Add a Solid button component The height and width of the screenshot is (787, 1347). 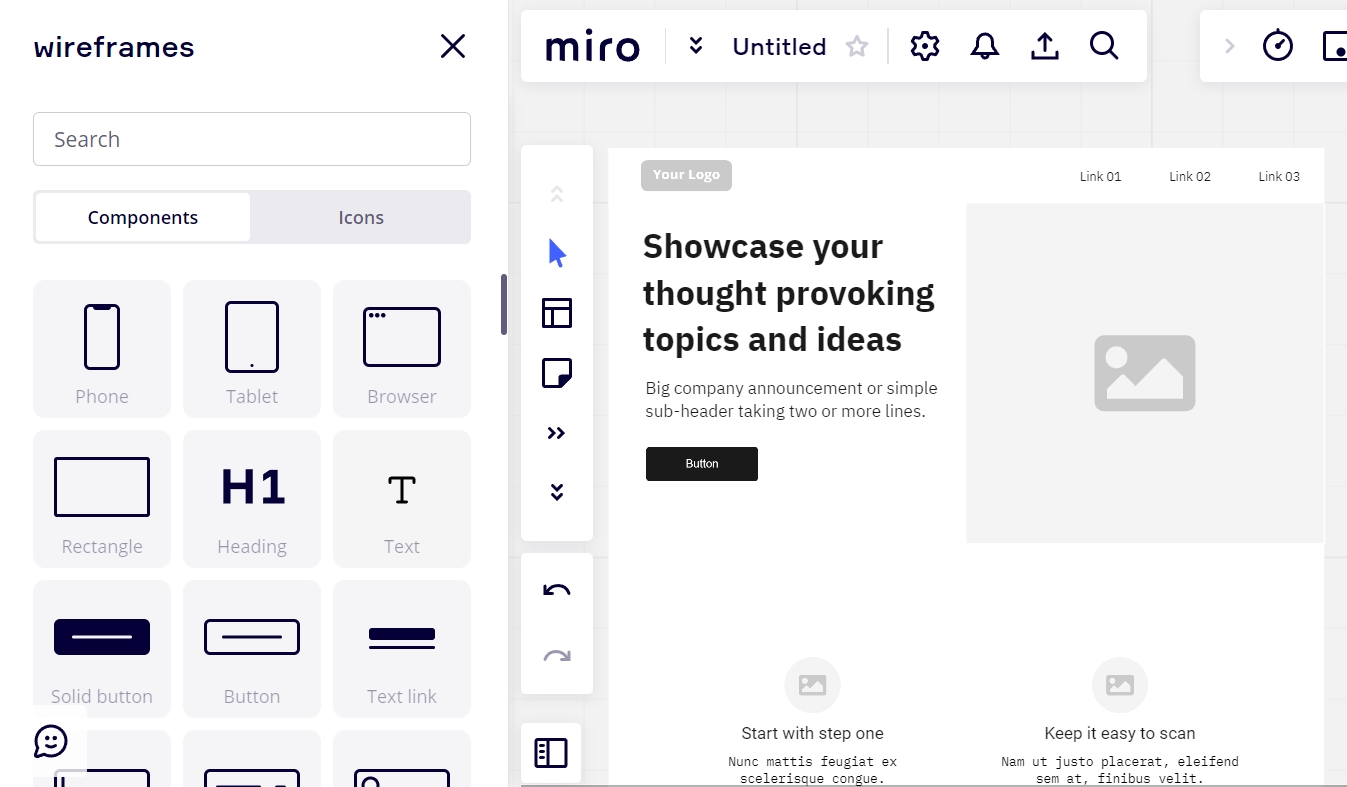[102, 649]
